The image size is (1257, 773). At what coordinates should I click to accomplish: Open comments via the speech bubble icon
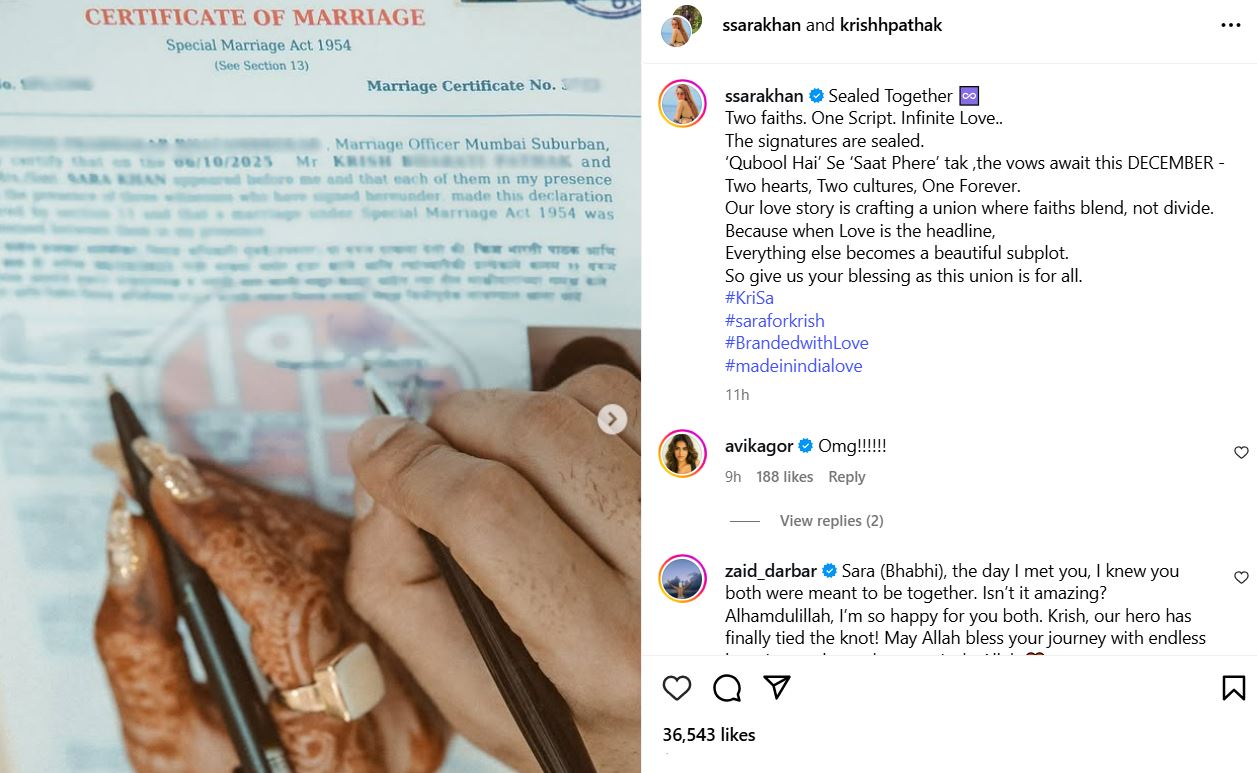[727, 688]
